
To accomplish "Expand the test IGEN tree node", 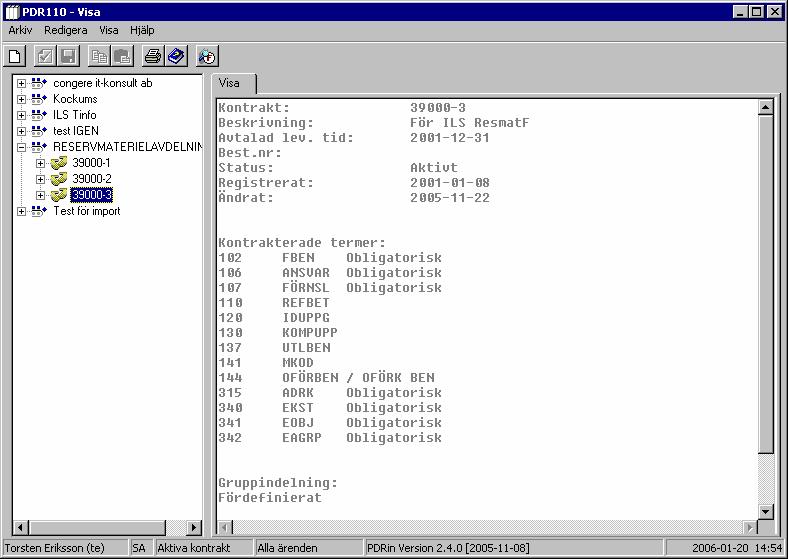I will (21, 132).
